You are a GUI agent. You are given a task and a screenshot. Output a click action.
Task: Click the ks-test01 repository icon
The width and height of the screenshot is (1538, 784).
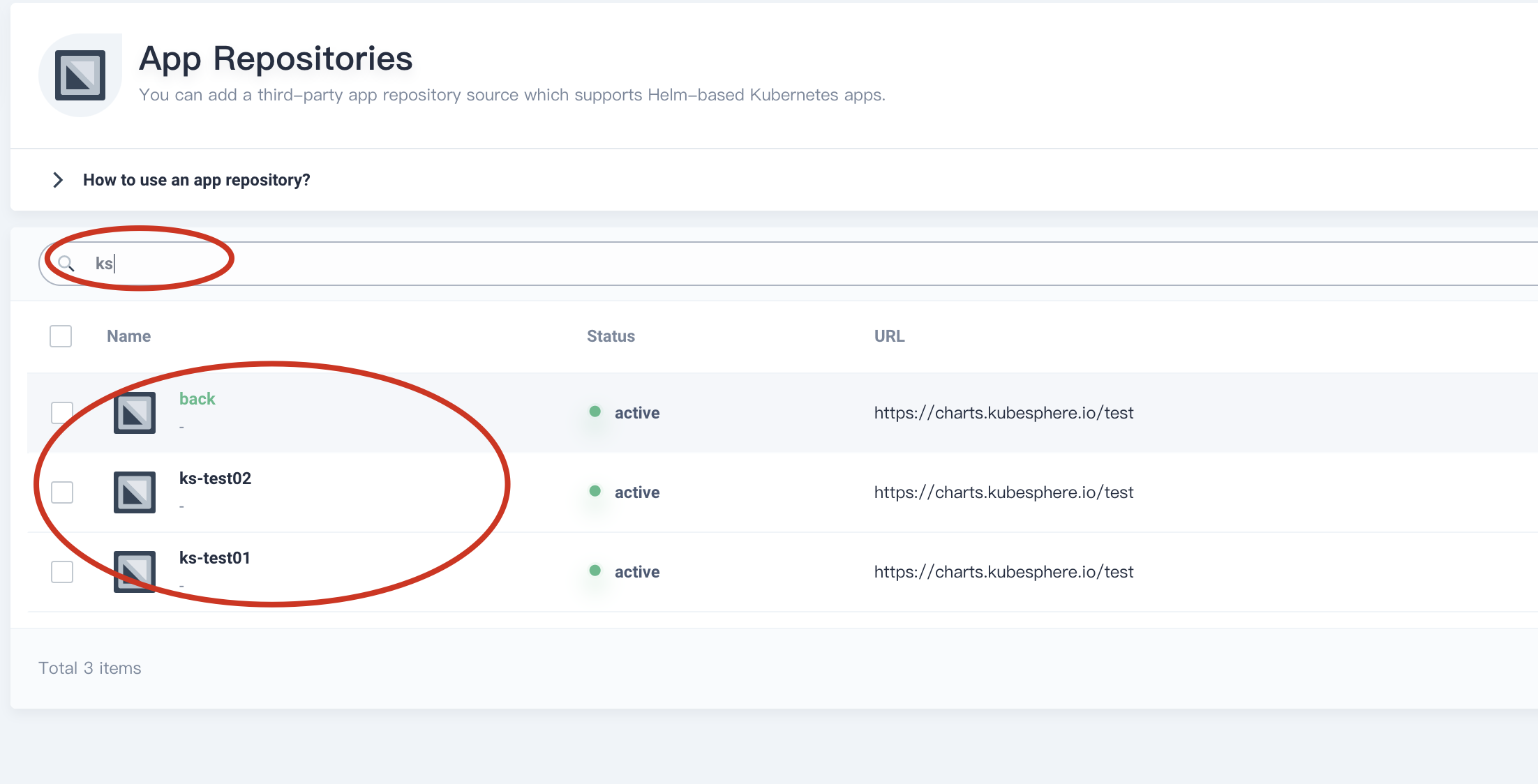(134, 572)
